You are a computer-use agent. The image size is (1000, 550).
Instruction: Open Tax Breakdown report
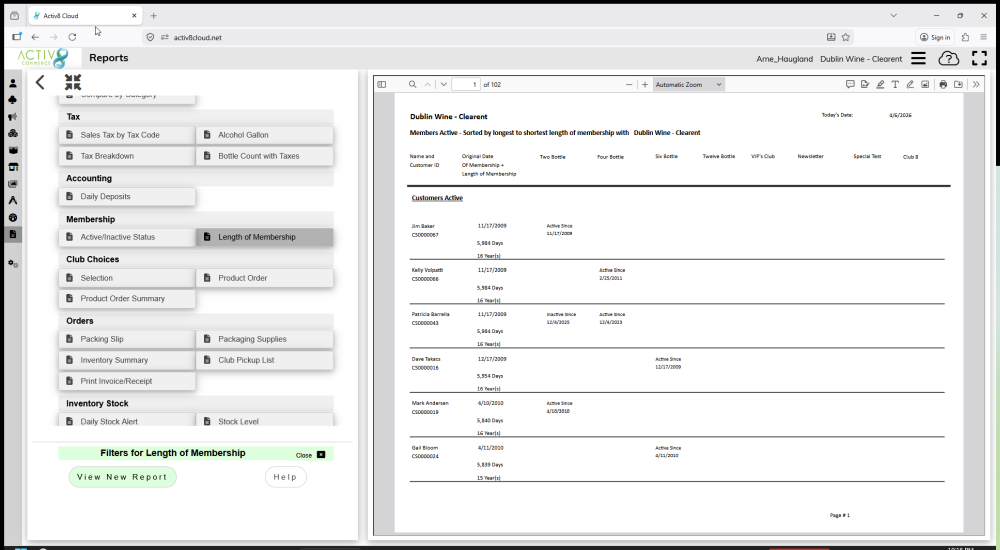pos(127,156)
